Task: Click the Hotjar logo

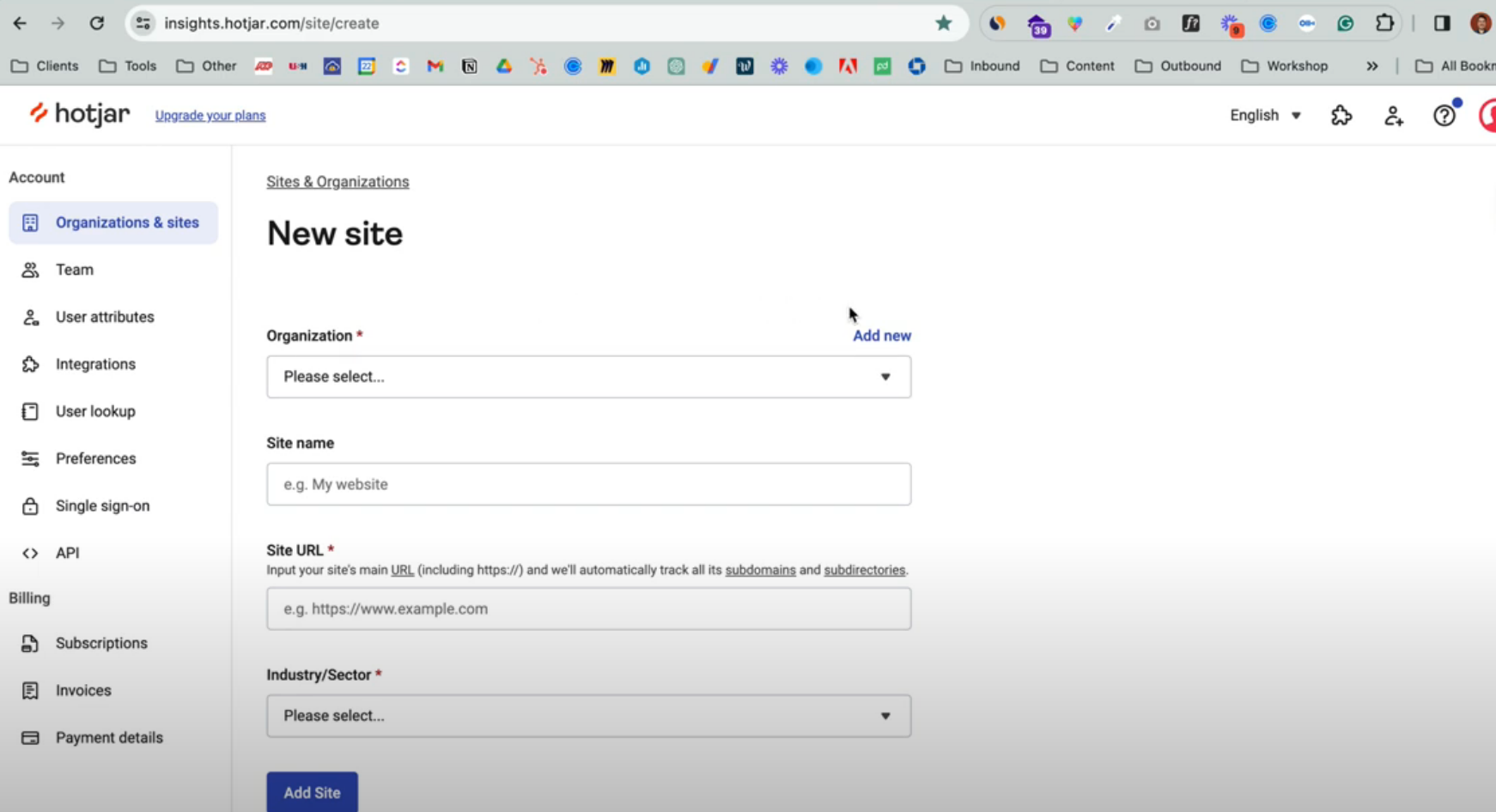Action: (79, 113)
